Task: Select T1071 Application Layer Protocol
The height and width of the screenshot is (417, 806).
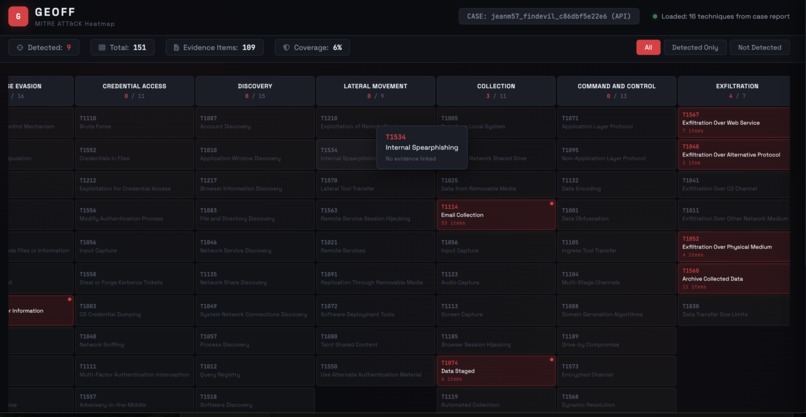Action: [x=617, y=122]
